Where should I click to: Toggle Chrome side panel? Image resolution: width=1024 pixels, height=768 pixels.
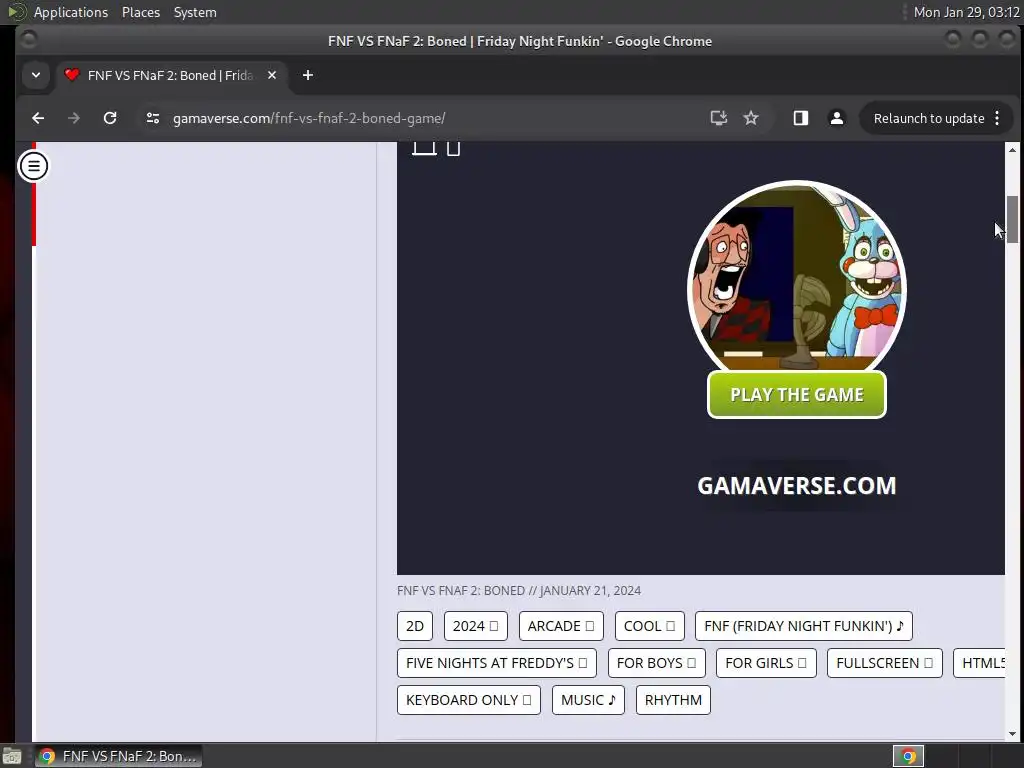pyautogui.click(x=801, y=118)
